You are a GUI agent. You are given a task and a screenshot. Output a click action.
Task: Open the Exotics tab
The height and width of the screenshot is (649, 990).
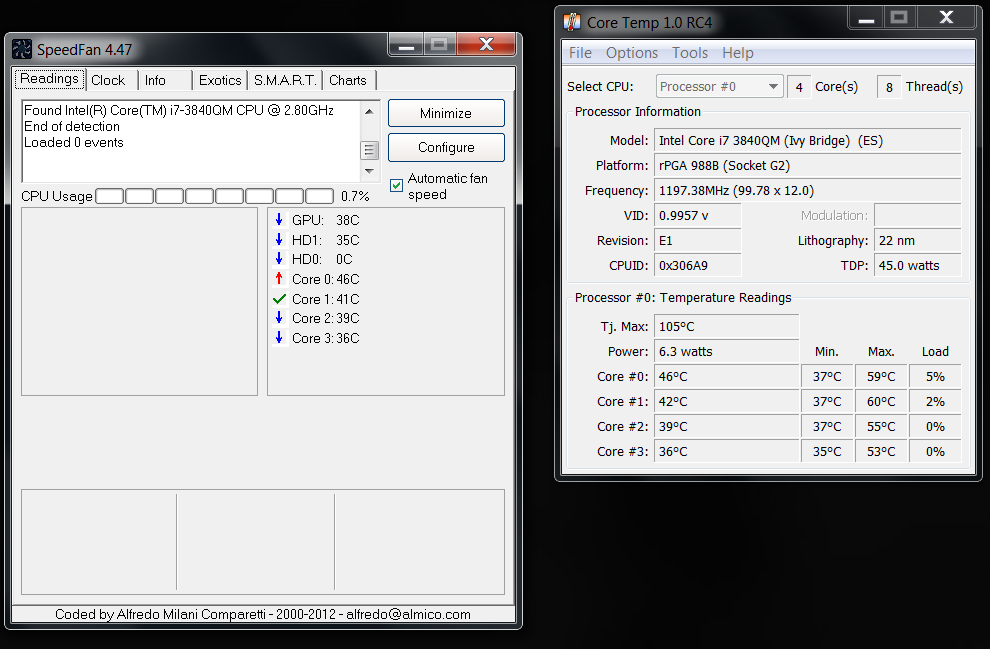pyautogui.click(x=220, y=80)
